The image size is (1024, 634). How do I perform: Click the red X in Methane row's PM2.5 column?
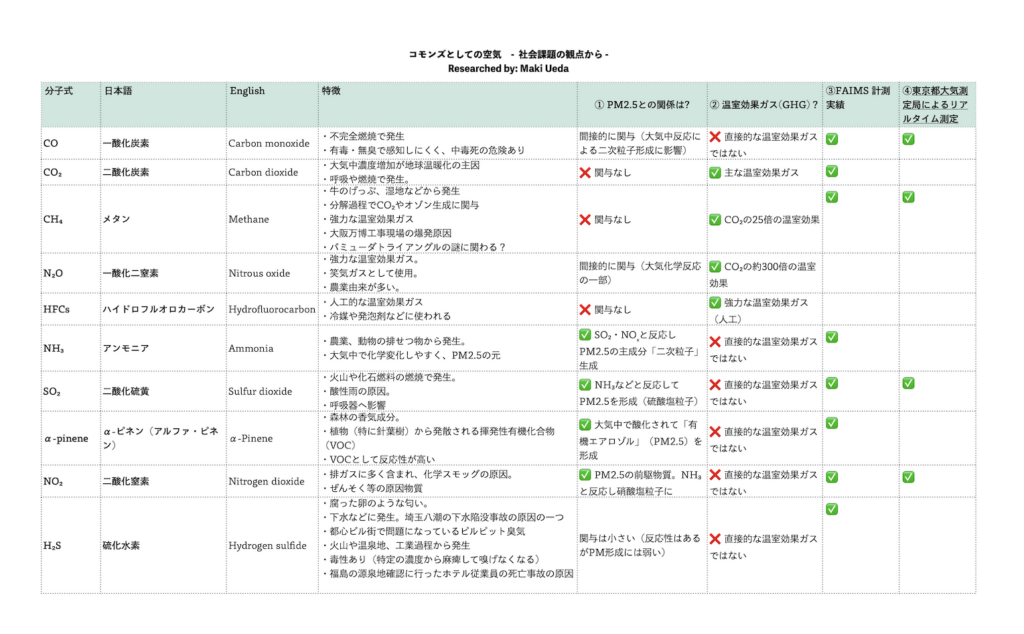585,219
